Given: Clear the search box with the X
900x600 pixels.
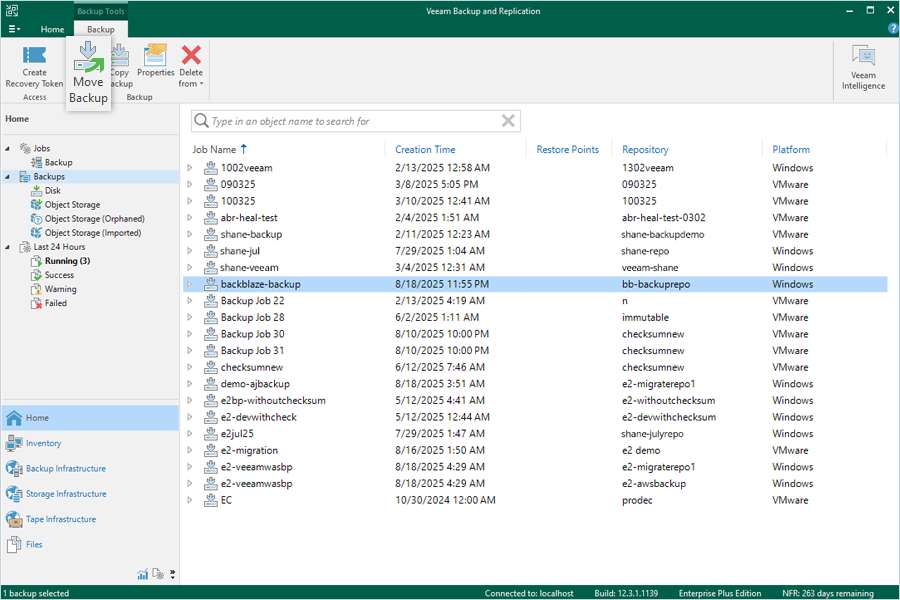Looking at the screenshot, I should click(x=508, y=121).
